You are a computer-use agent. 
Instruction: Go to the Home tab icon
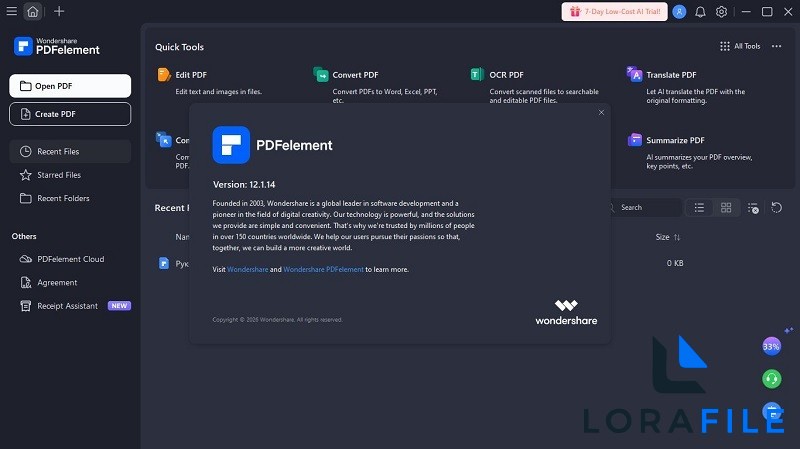point(33,11)
